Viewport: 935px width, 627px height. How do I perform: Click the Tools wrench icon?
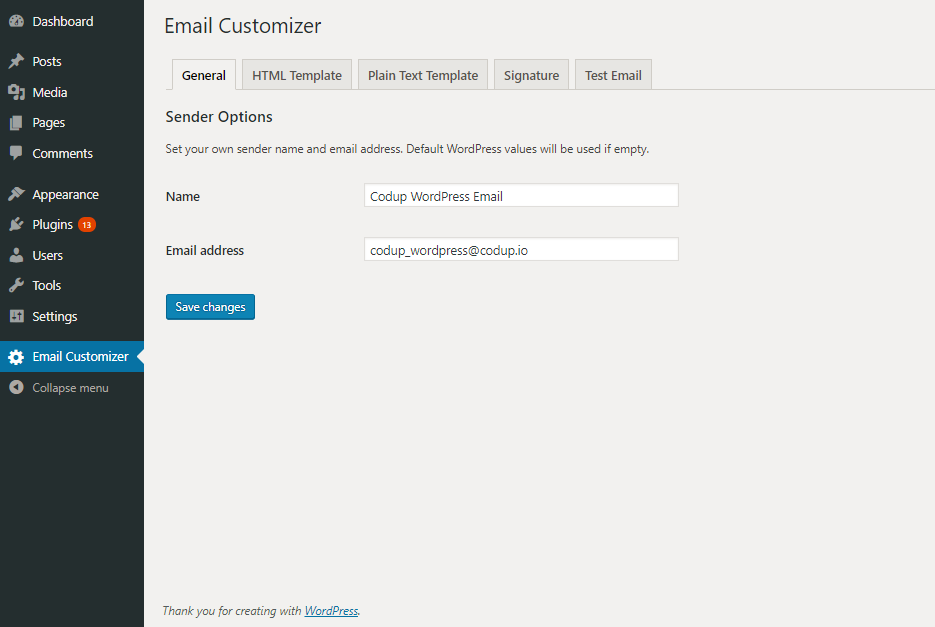pos(16,286)
